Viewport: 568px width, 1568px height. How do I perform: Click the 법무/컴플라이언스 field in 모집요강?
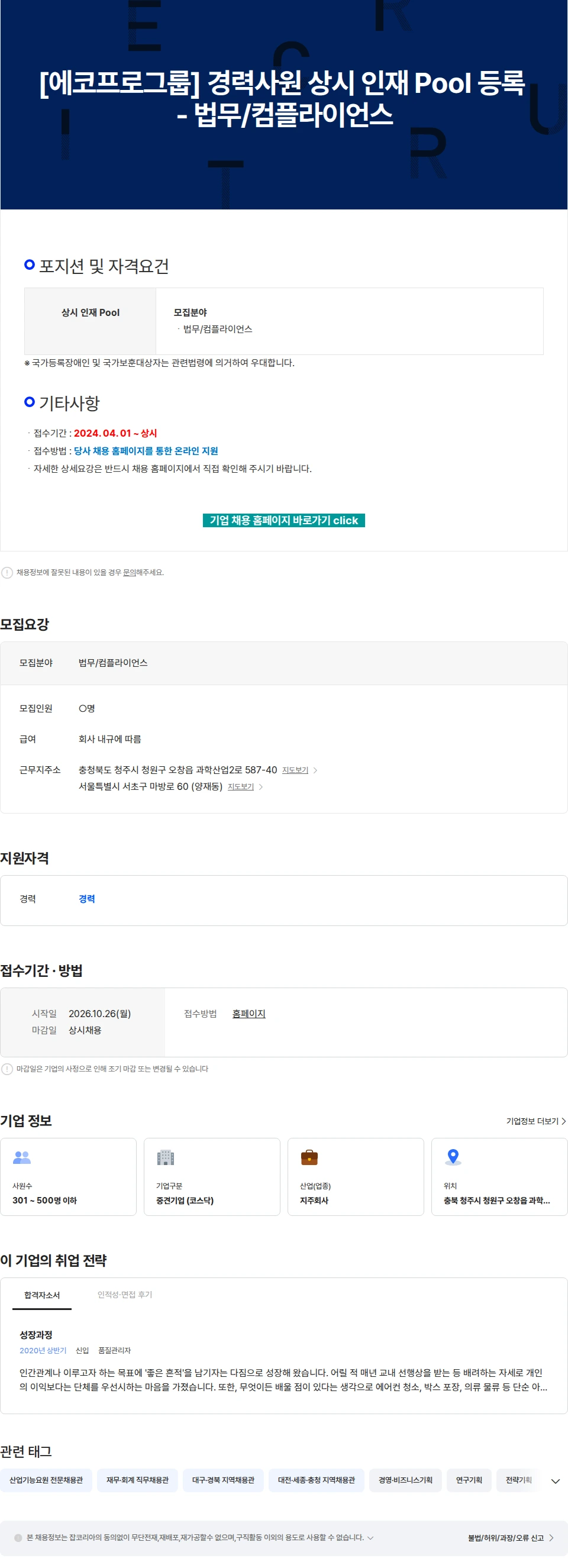coord(113,662)
